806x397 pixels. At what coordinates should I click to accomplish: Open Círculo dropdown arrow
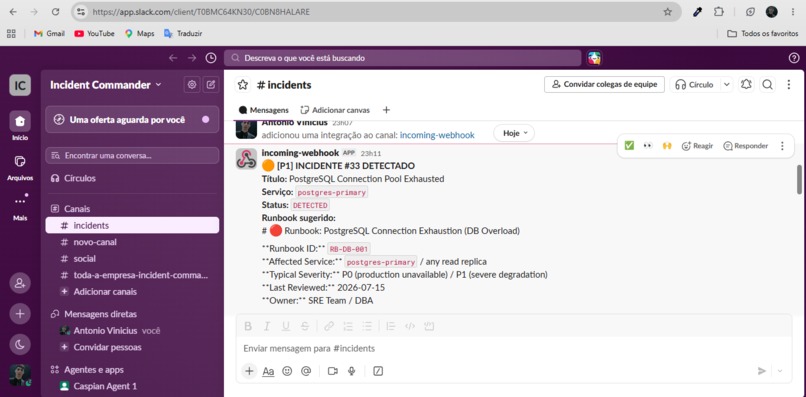726,84
